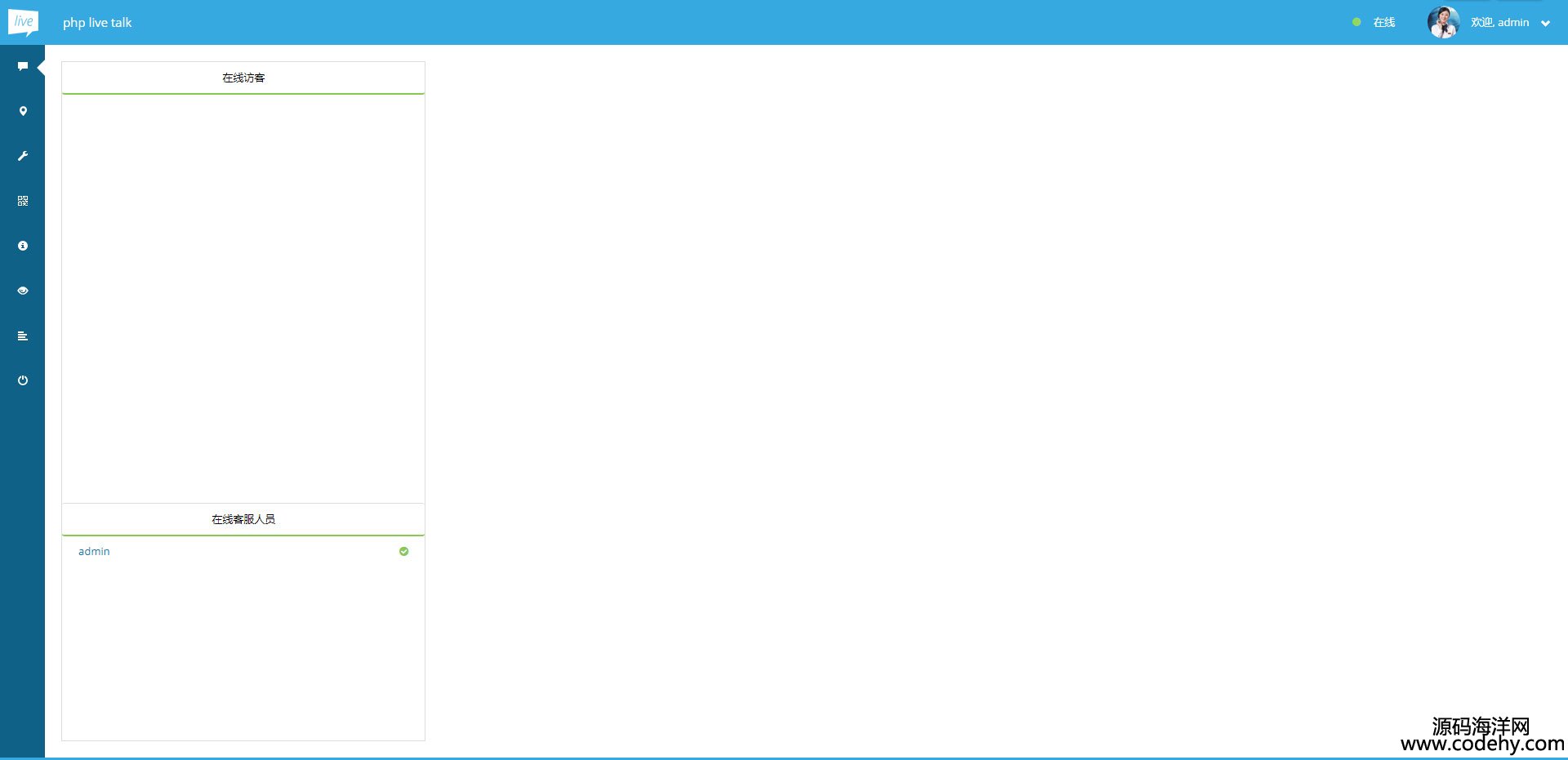Select the 在线访客 panel header
This screenshot has height=760, width=1568.
pos(243,78)
